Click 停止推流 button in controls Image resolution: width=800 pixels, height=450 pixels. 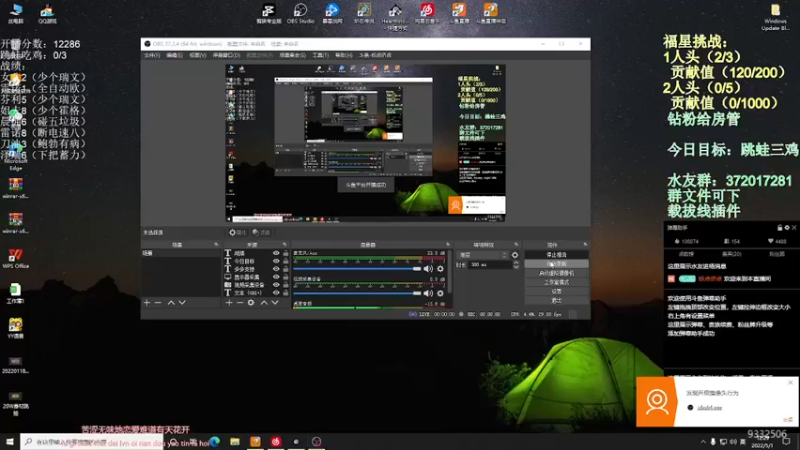click(556, 255)
